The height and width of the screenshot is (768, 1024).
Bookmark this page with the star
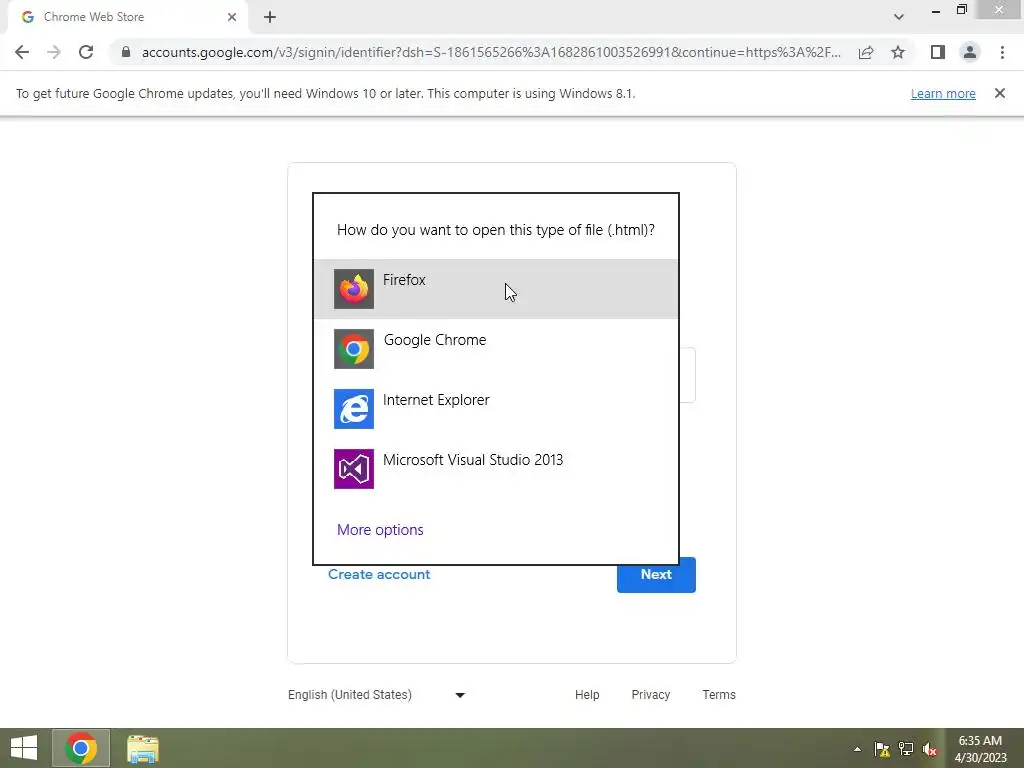point(898,52)
